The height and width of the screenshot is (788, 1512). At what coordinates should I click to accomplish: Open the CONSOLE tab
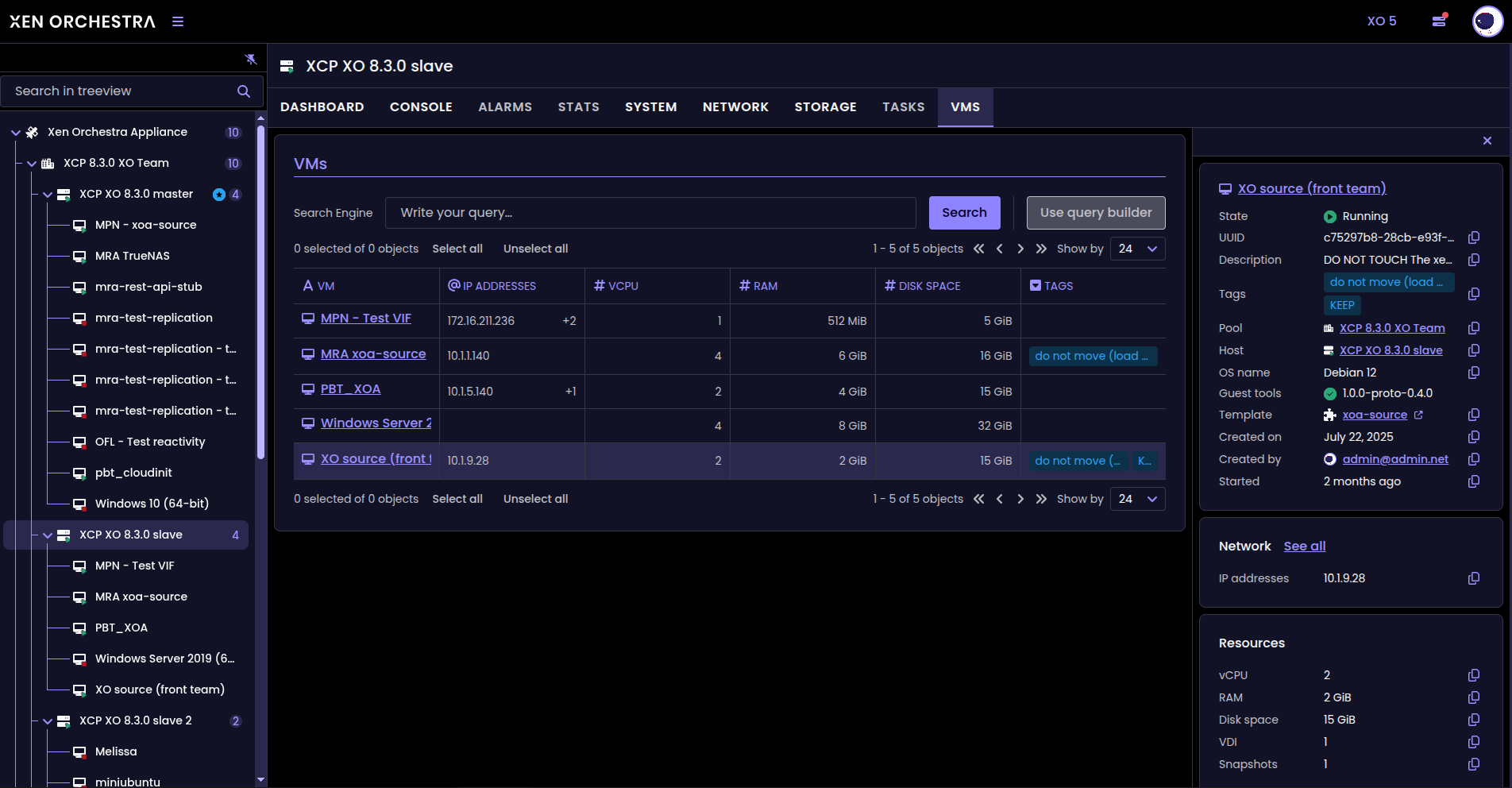click(x=421, y=107)
